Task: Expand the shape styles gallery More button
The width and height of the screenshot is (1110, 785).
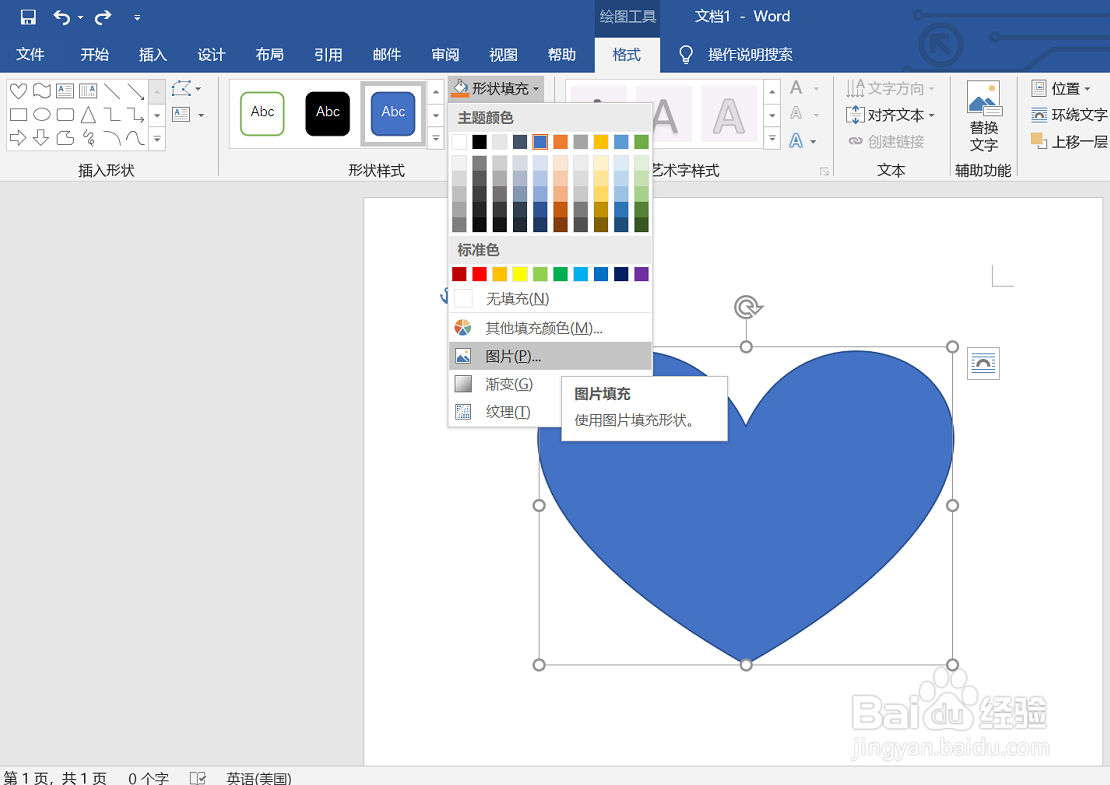Action: click(x=436, y=139)
